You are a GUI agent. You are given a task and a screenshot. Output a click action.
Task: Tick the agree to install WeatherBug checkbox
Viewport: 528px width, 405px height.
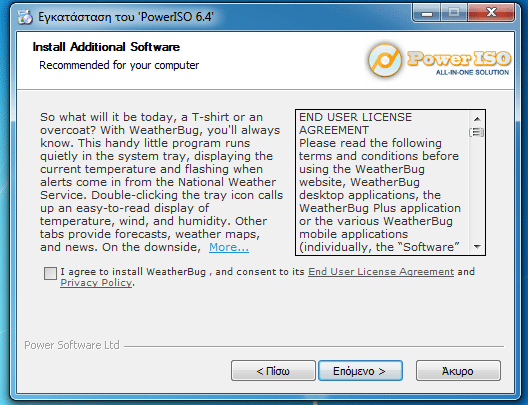50,273
